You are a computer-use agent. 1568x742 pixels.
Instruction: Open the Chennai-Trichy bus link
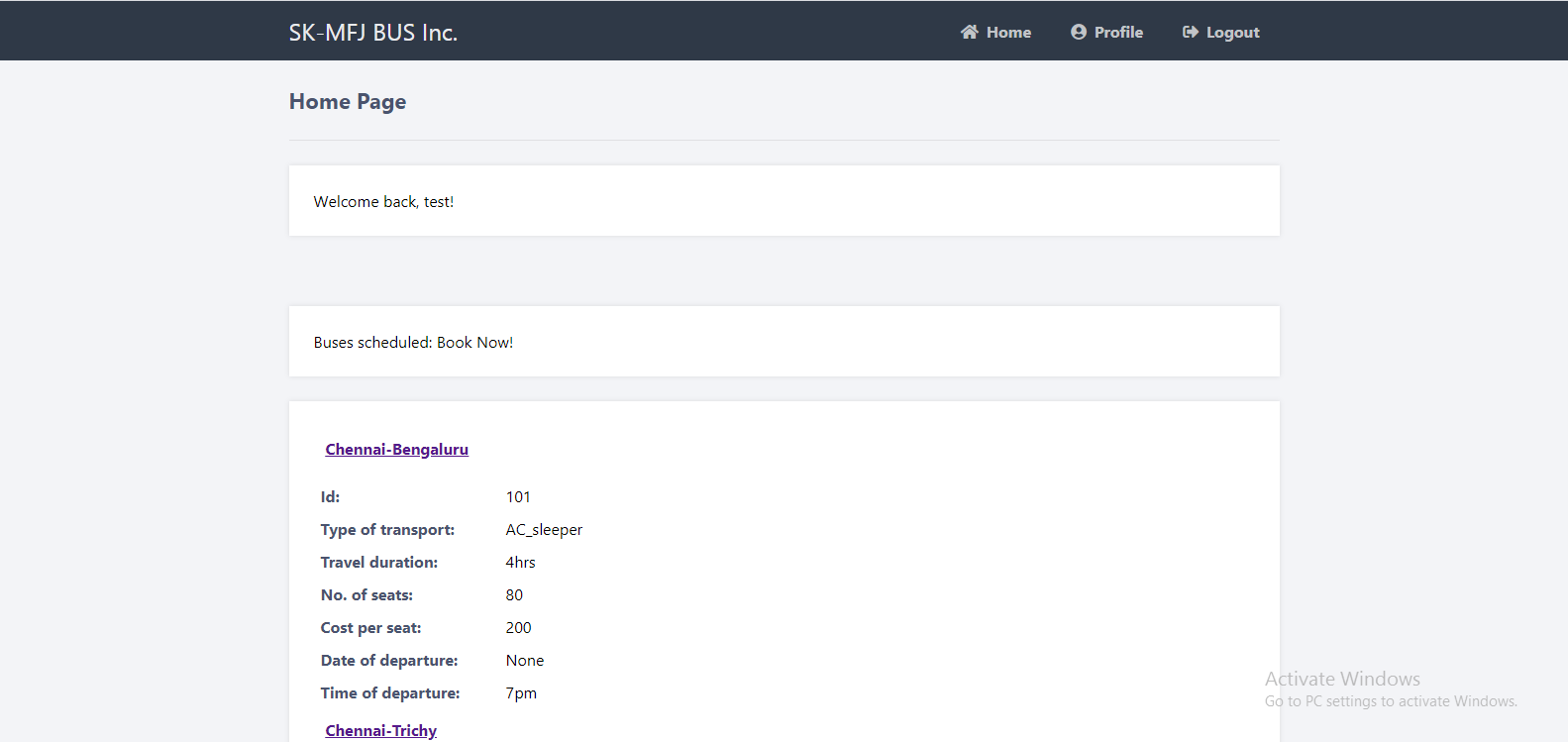[x=381, y=730]
